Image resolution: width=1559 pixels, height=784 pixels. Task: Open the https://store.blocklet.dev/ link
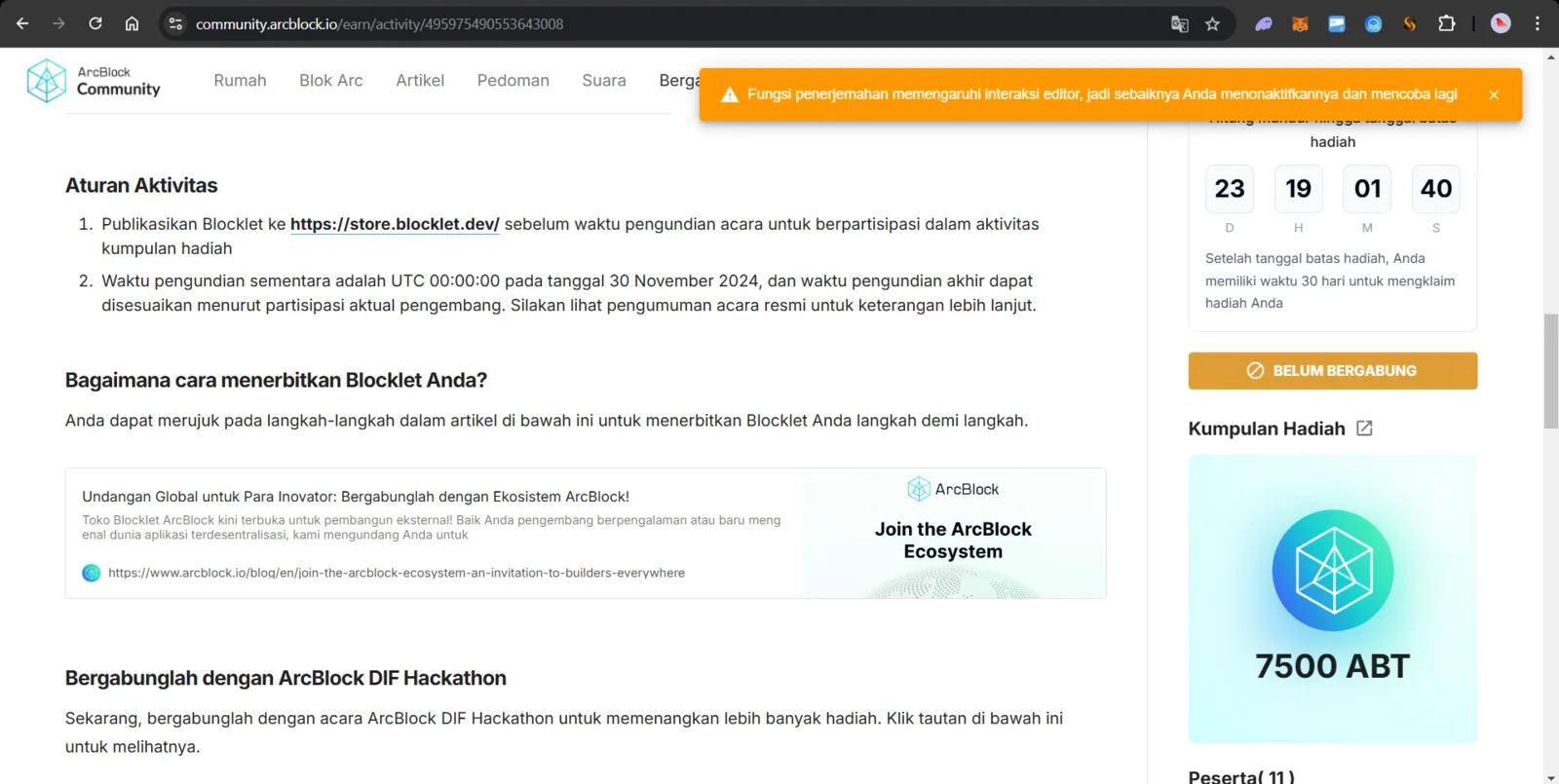click(395, 224)
